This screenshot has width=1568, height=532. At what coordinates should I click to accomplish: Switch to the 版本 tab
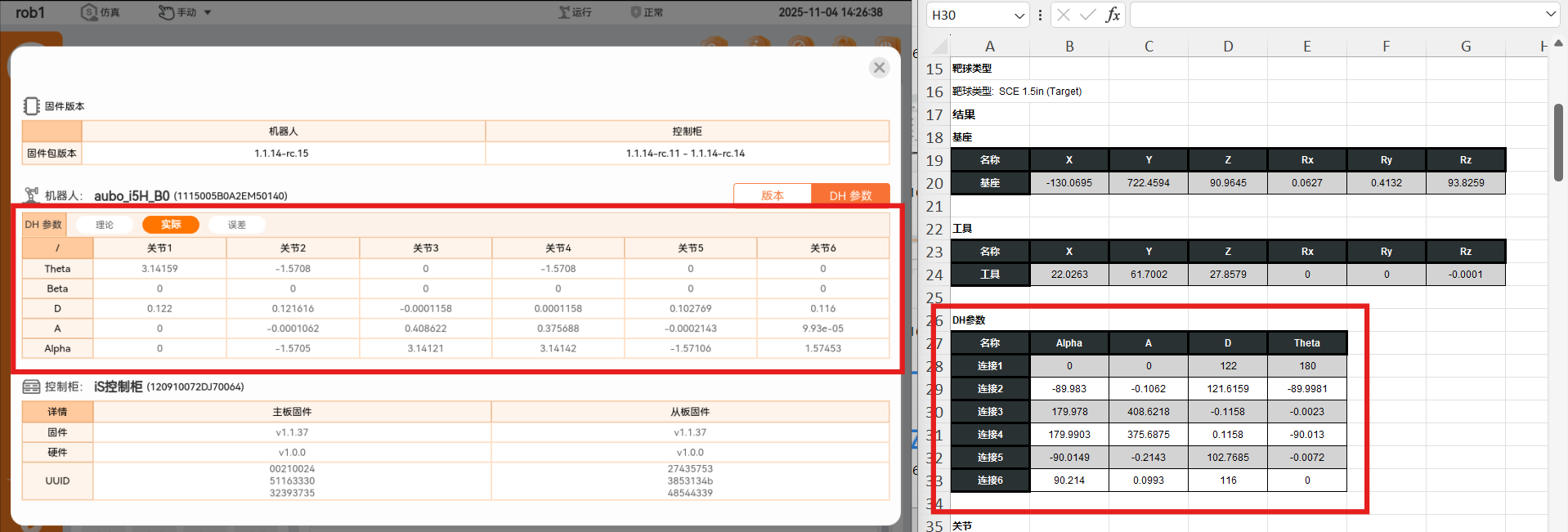coord(773,195)
